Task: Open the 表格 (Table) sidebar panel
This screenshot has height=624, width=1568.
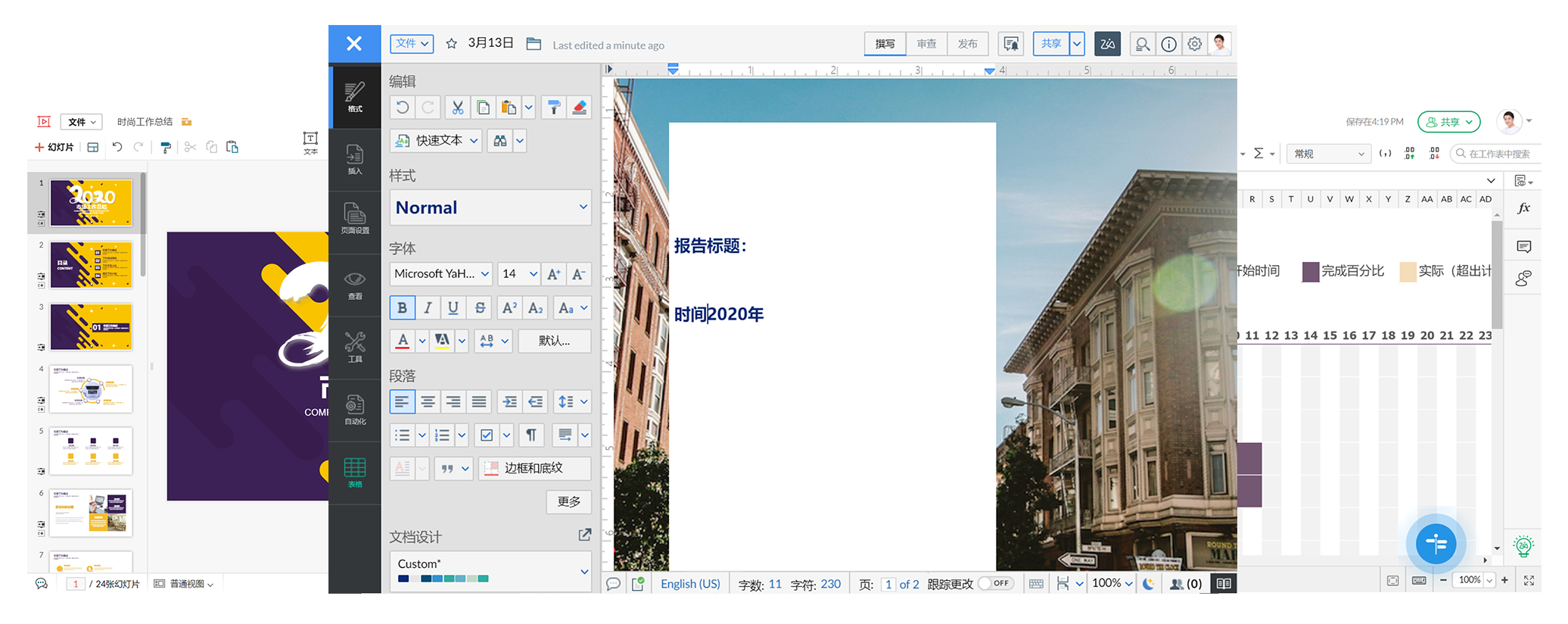Action: 355,473
